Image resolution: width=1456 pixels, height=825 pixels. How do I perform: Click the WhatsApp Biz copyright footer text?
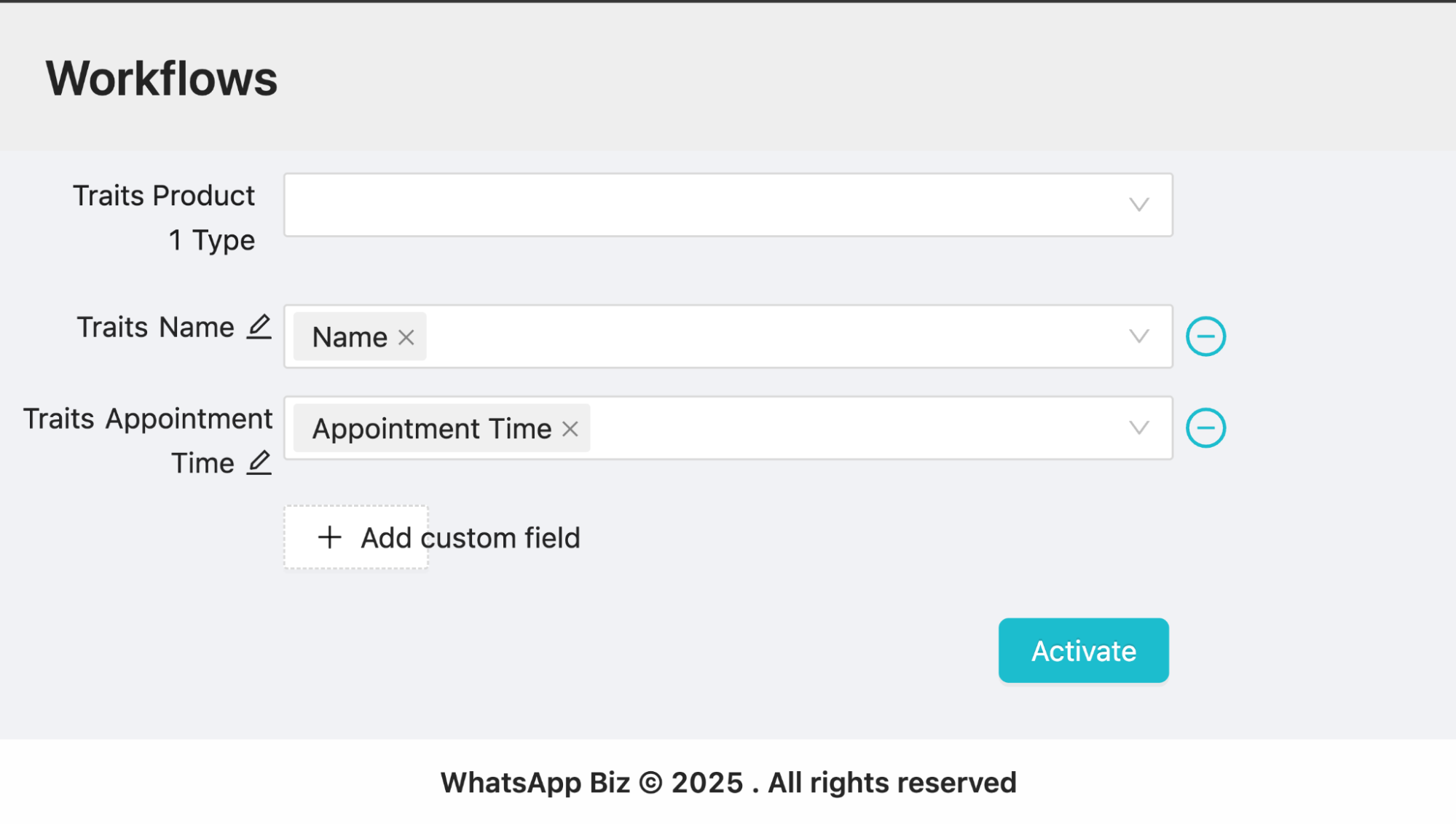pyautogui.click(x=728, y=783)
